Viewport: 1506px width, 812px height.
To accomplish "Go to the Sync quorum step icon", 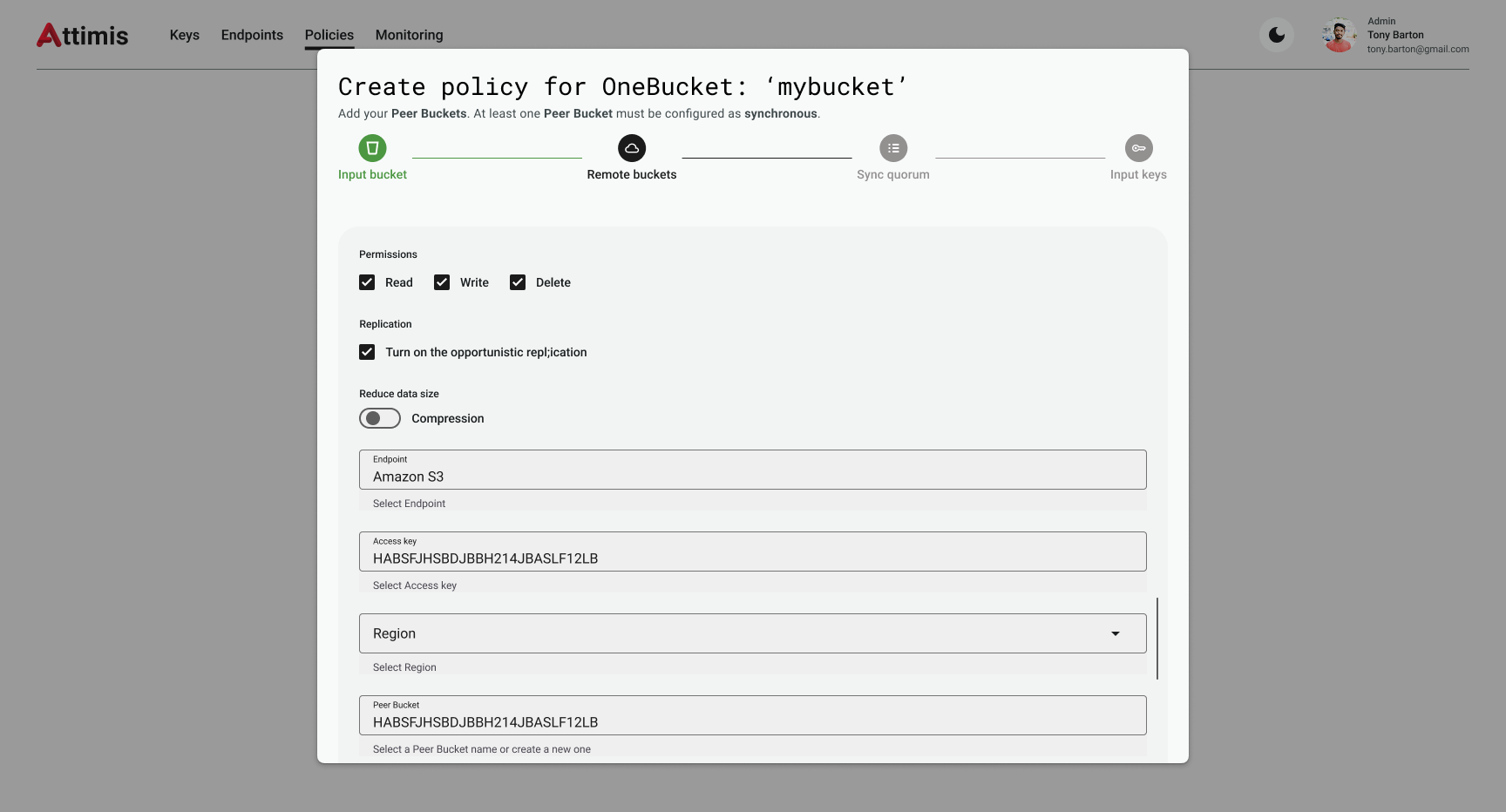I will coord(893,148).
